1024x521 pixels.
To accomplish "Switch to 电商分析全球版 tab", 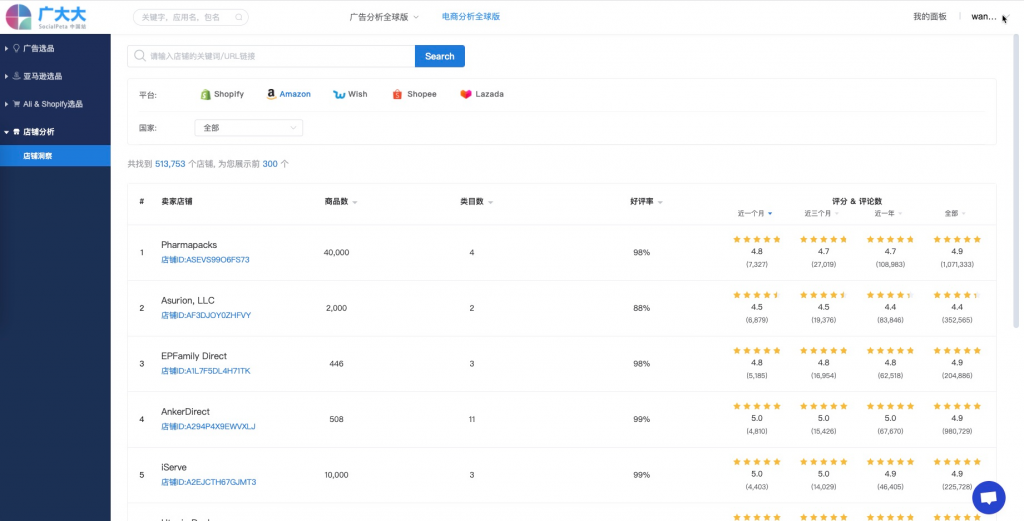I will 471,17.
